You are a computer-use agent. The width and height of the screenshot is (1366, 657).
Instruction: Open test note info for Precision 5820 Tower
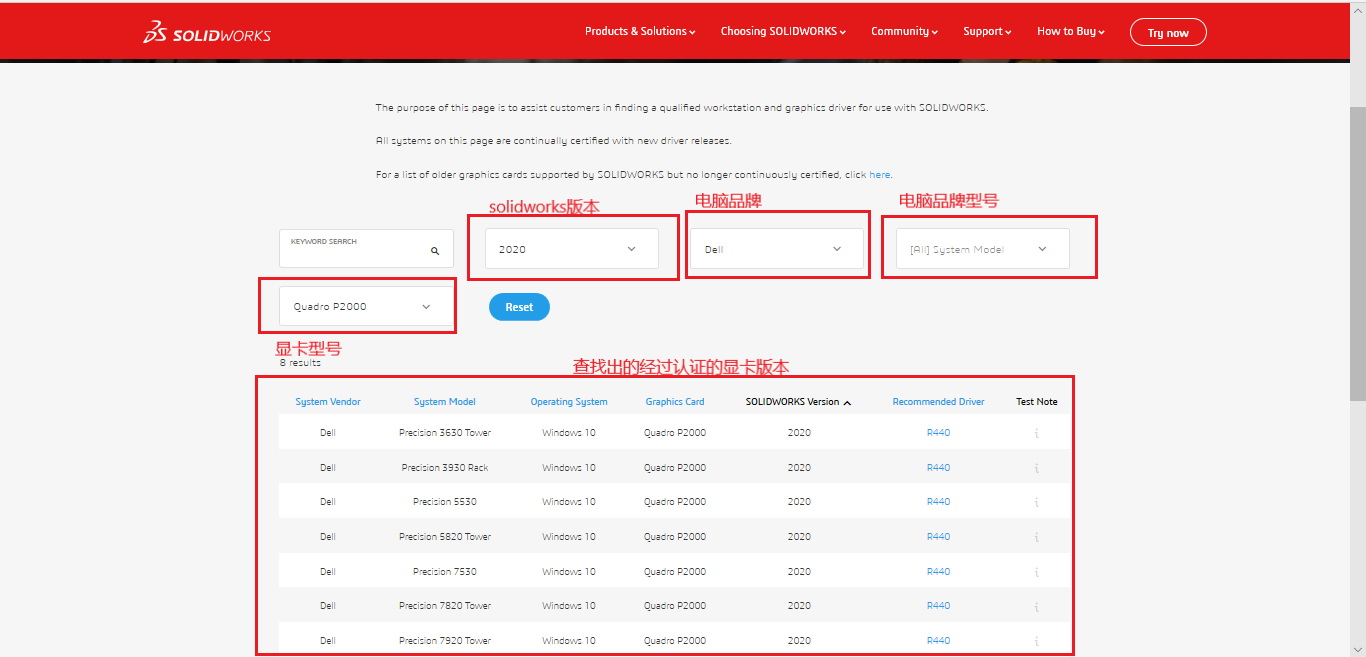point(1036,537)
